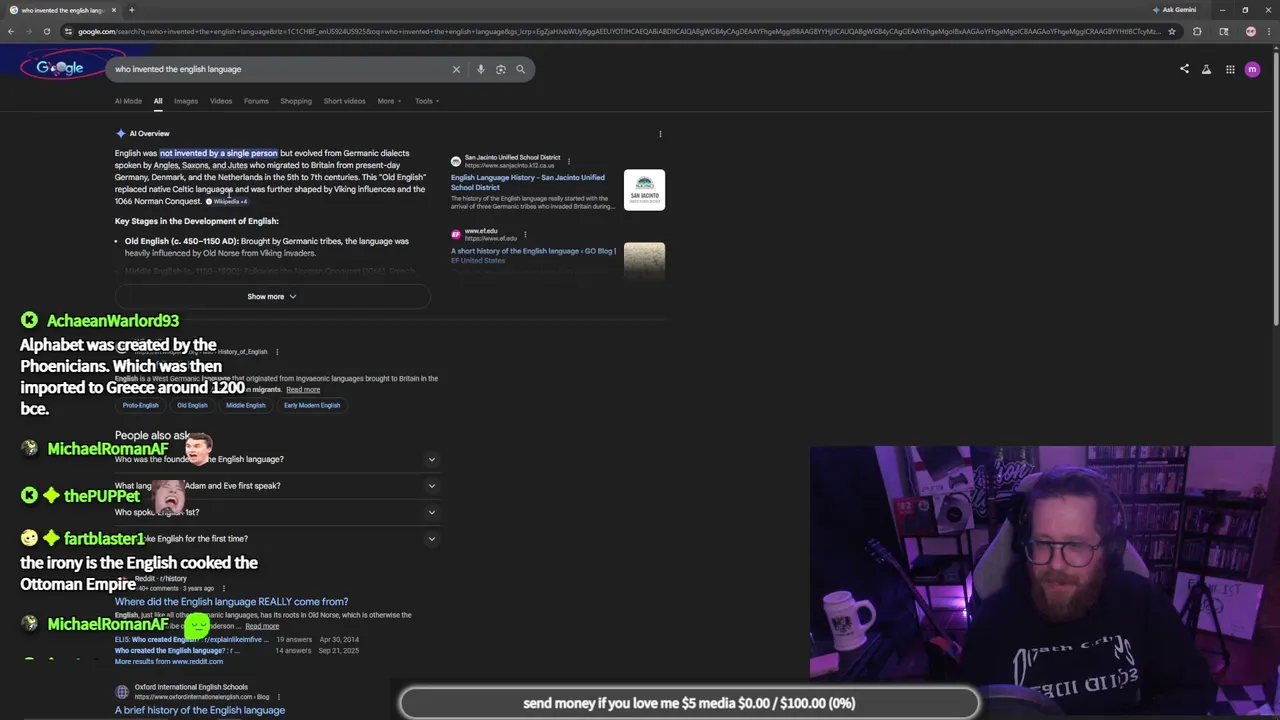Expand AI Overview with Show more
1280x720 pixels.
[272, 296]
